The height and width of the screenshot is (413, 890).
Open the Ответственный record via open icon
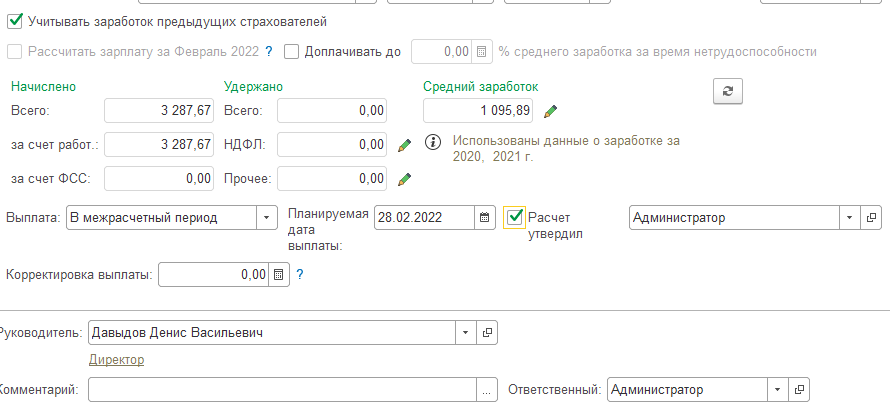point(799,389)
